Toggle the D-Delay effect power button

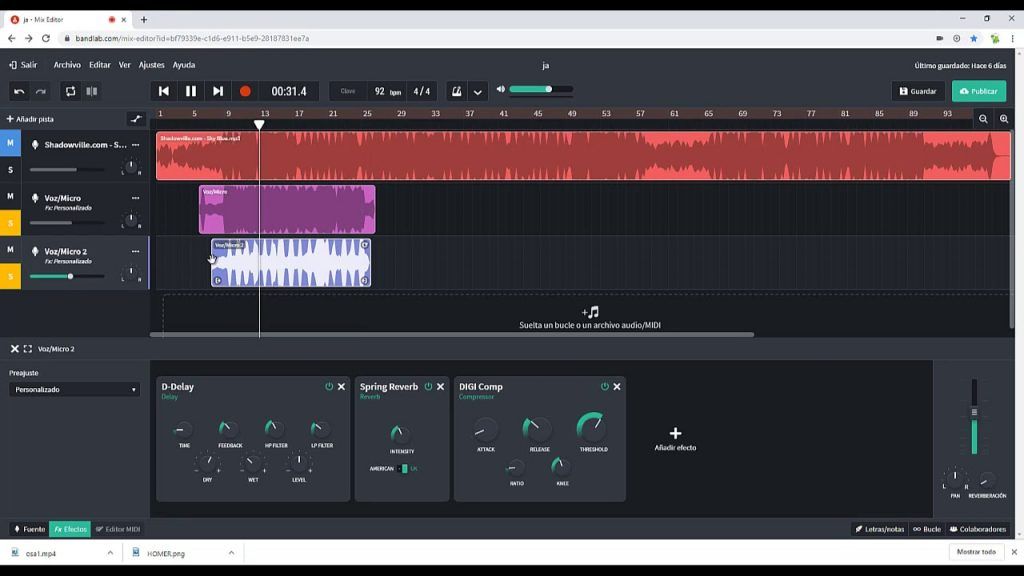click(x=328, y=386)
